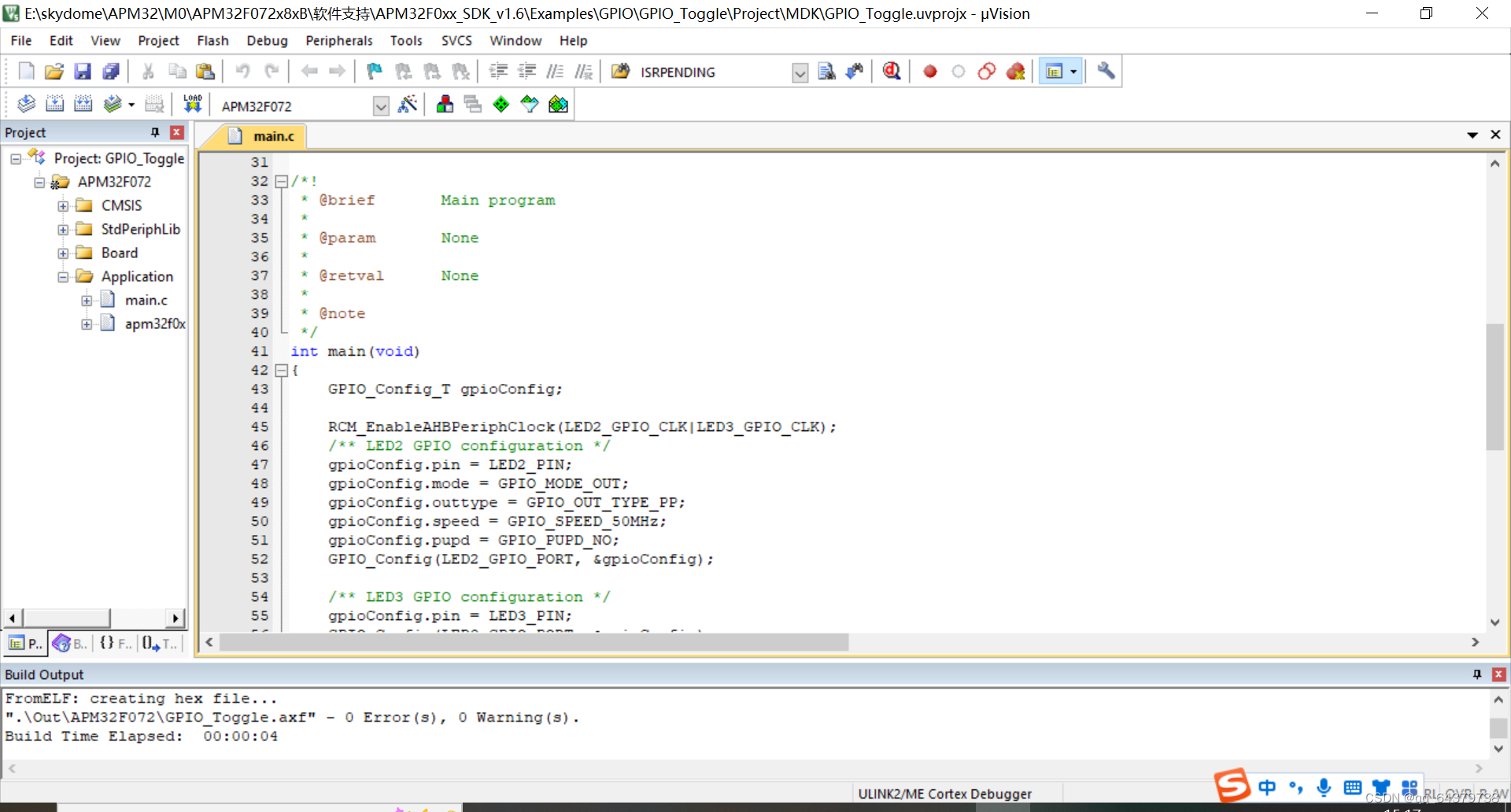Open the editor window list arrow
The height and width of the screenshot is (812, 1511).
tap(1472, 135)
